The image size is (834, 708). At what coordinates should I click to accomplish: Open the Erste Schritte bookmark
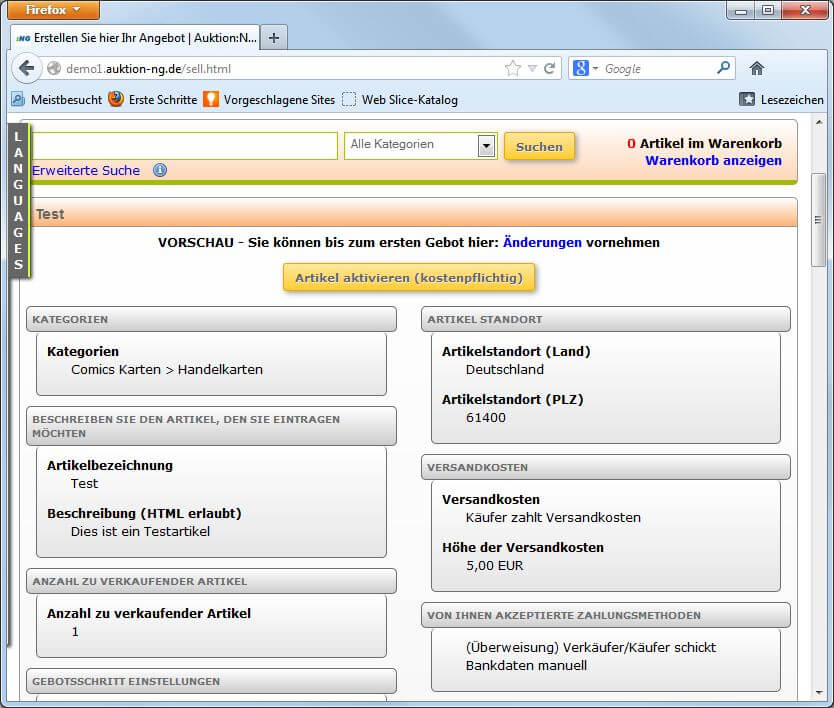[x=153, y=99]
